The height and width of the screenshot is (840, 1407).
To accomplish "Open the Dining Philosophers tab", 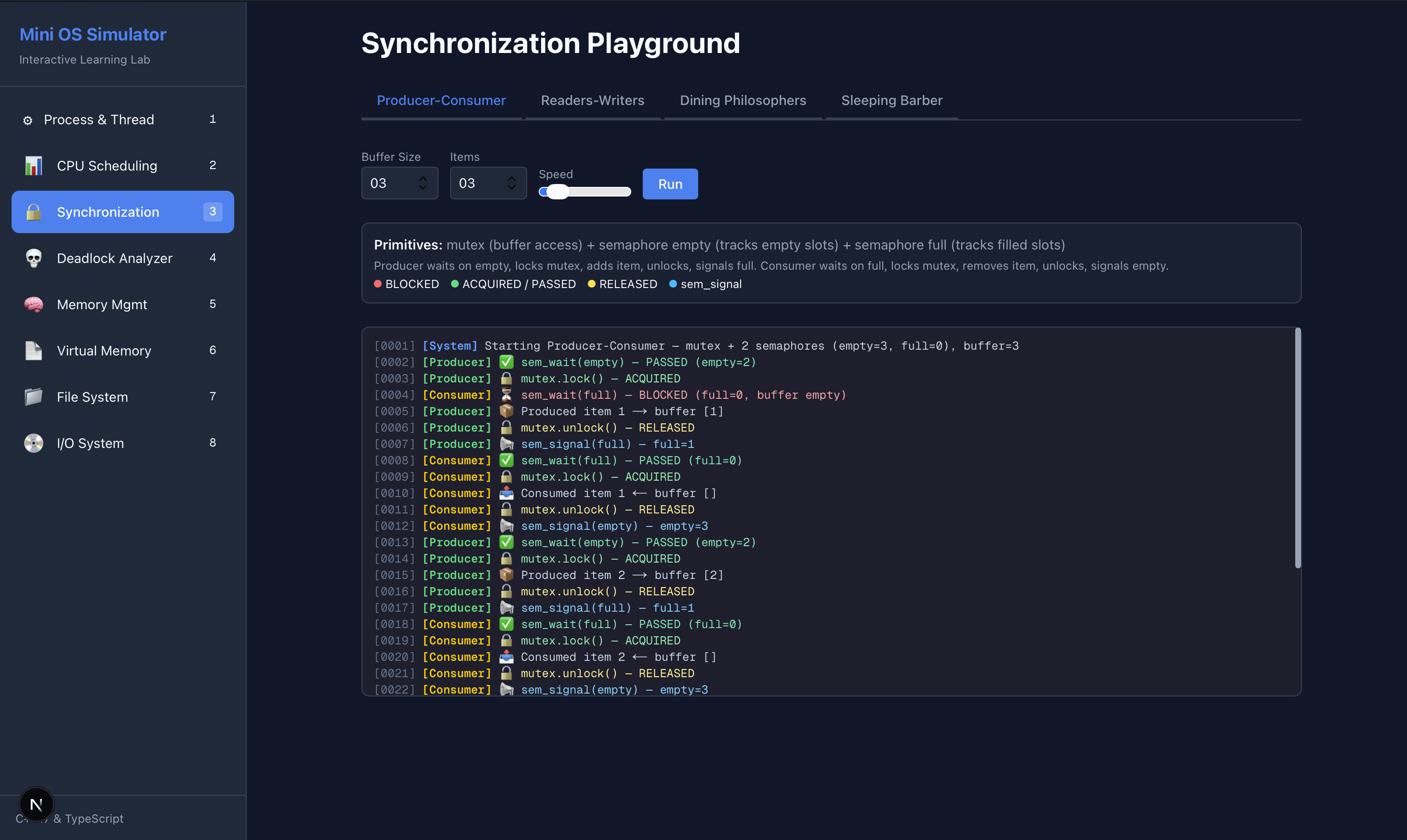I will click(742, 101).
